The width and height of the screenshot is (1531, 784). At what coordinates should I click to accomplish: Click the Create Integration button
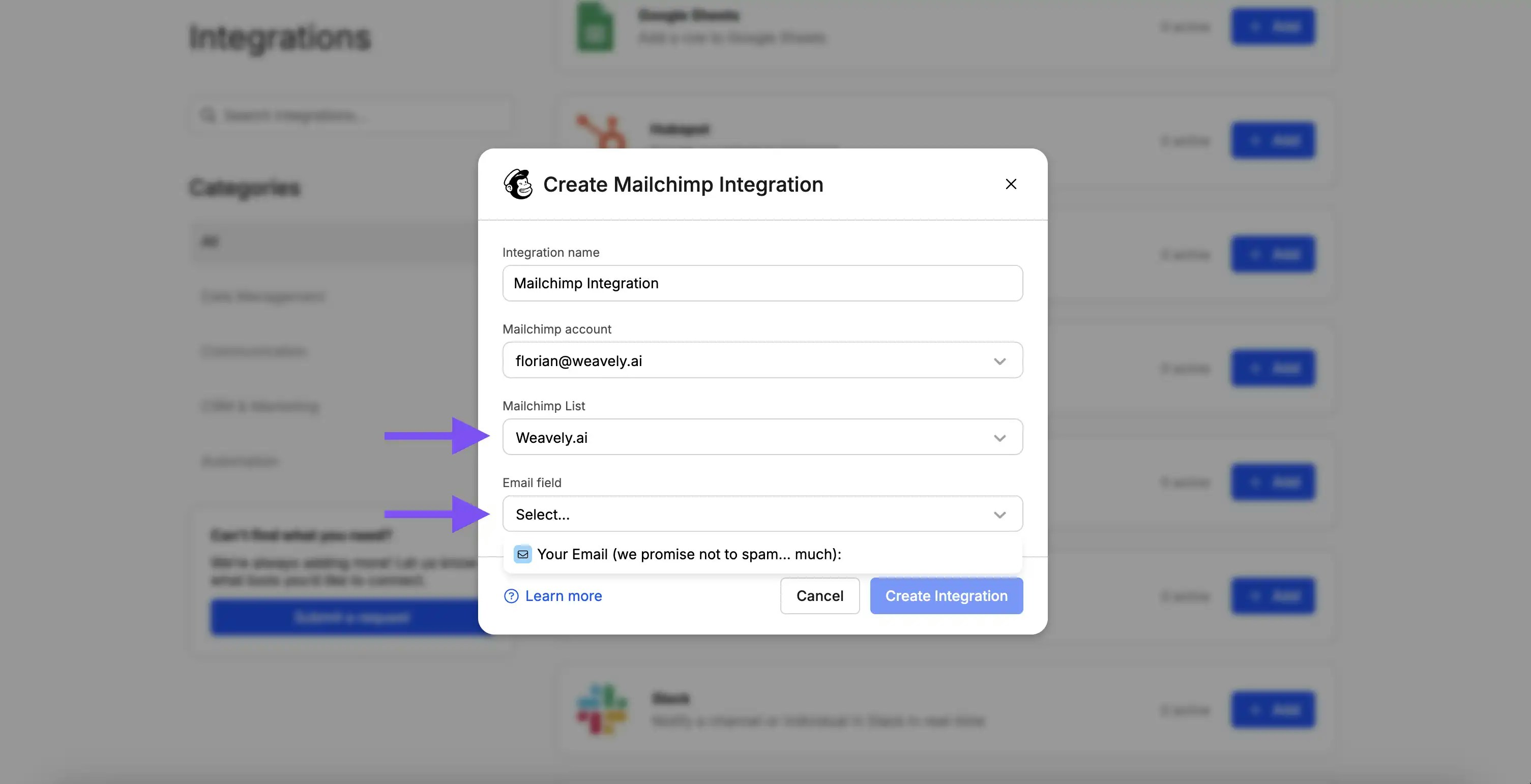point(946,596)
